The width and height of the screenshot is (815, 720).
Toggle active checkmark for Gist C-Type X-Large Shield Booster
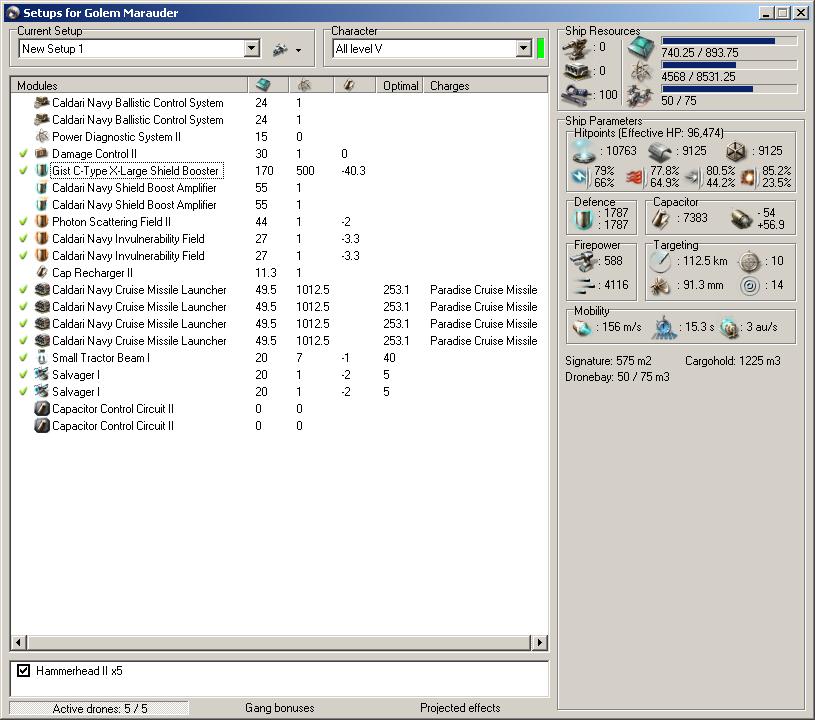[x=23, y=171]
